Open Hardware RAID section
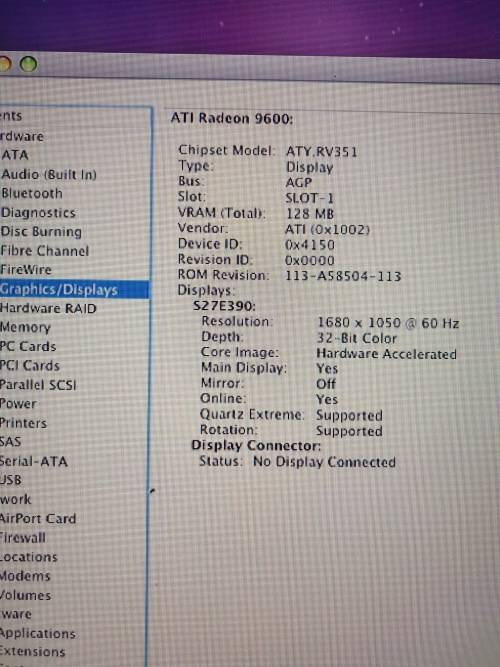The image size is (500, 667). [x=48, y=308]
